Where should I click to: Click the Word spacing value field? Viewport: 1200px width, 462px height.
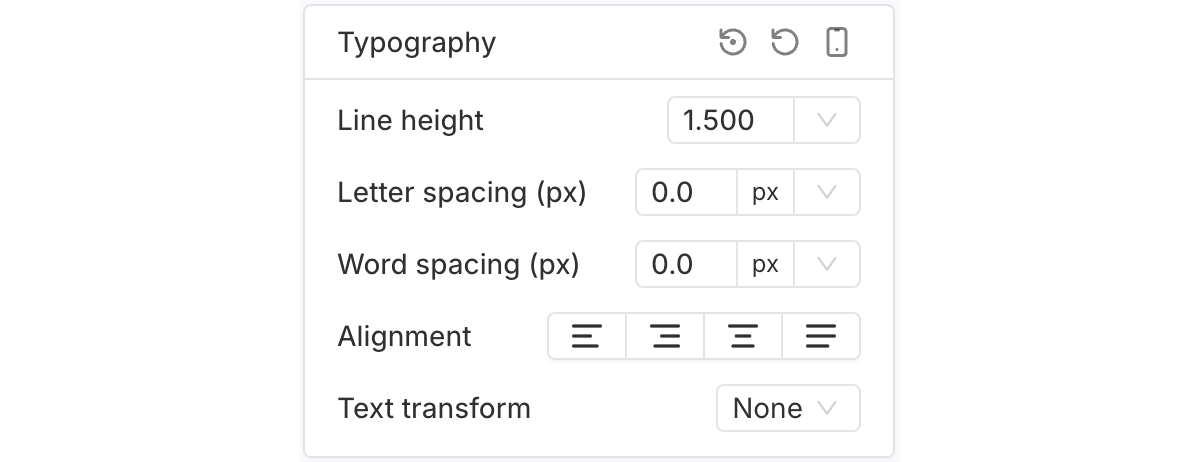pos(687,265)
